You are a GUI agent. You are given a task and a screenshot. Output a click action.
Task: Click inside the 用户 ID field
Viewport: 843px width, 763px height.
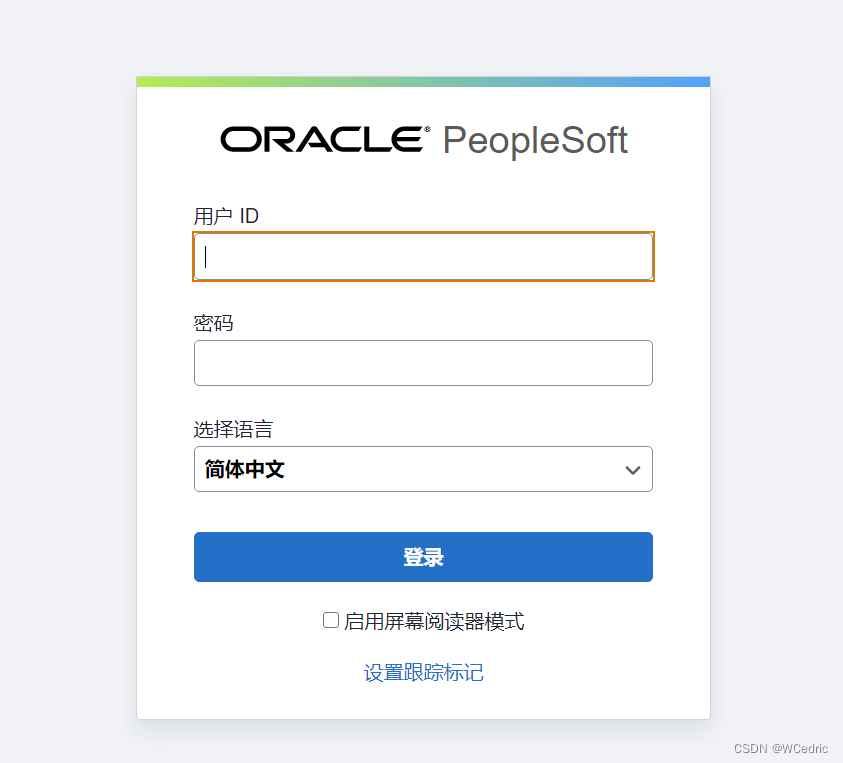(x=423, y=257)
